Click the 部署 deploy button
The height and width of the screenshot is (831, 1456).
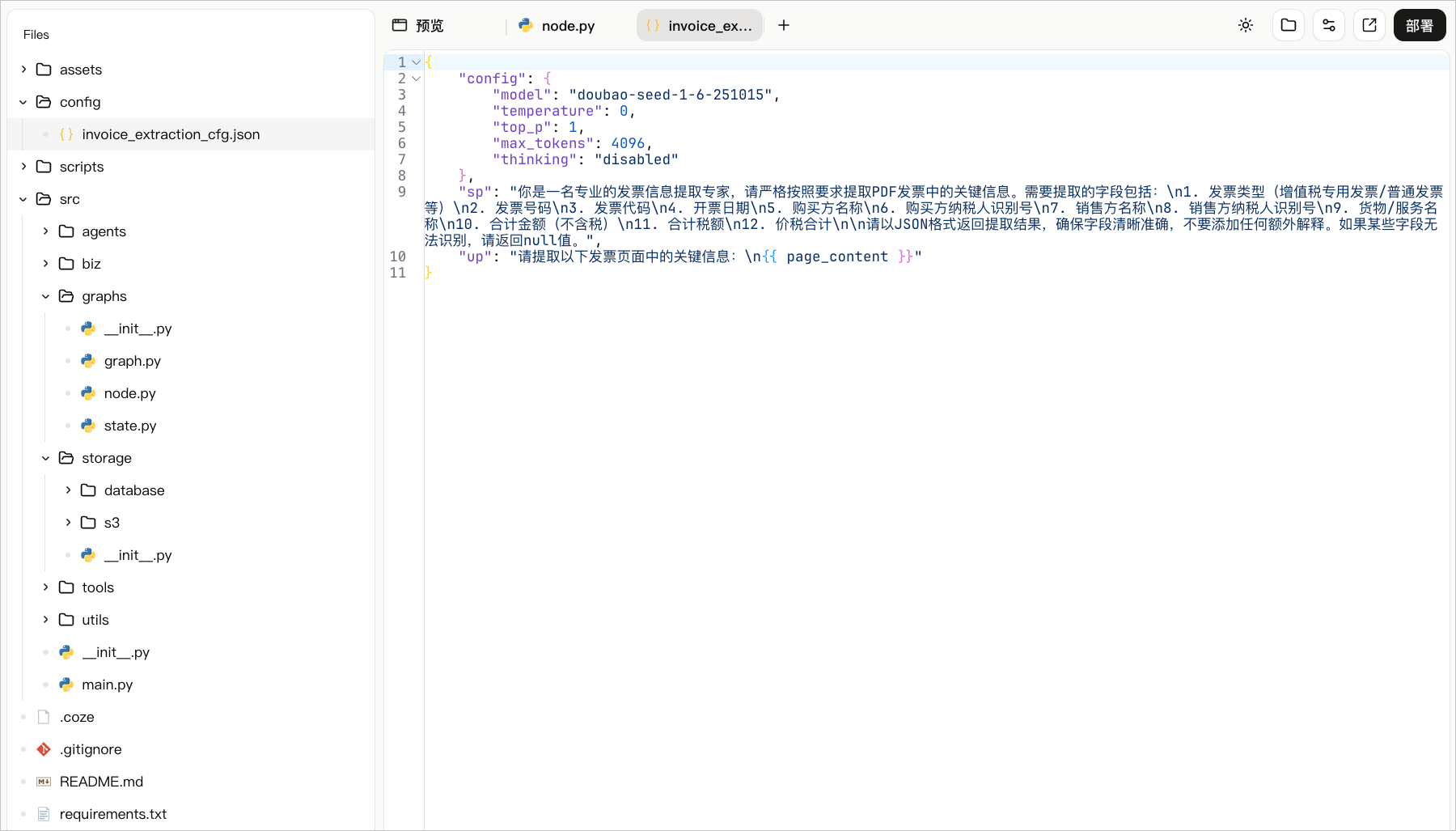[1420, 25]
